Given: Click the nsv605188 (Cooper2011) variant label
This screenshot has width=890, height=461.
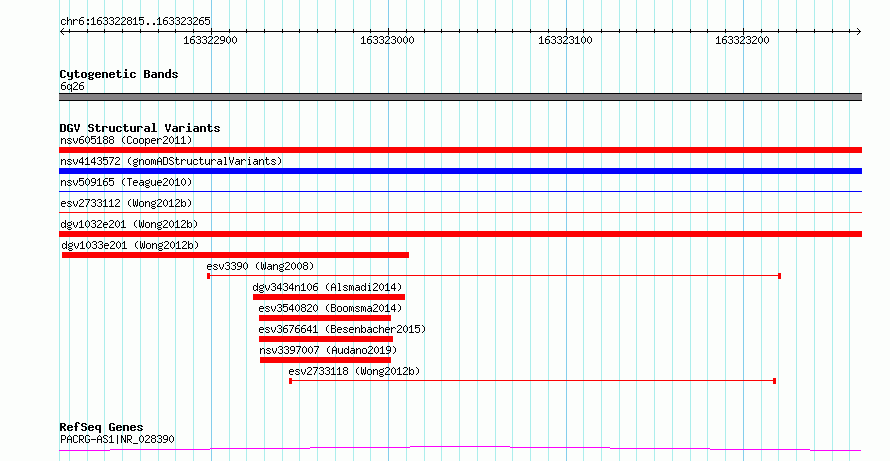Looking at the screenshot, I should pos(126,140).
